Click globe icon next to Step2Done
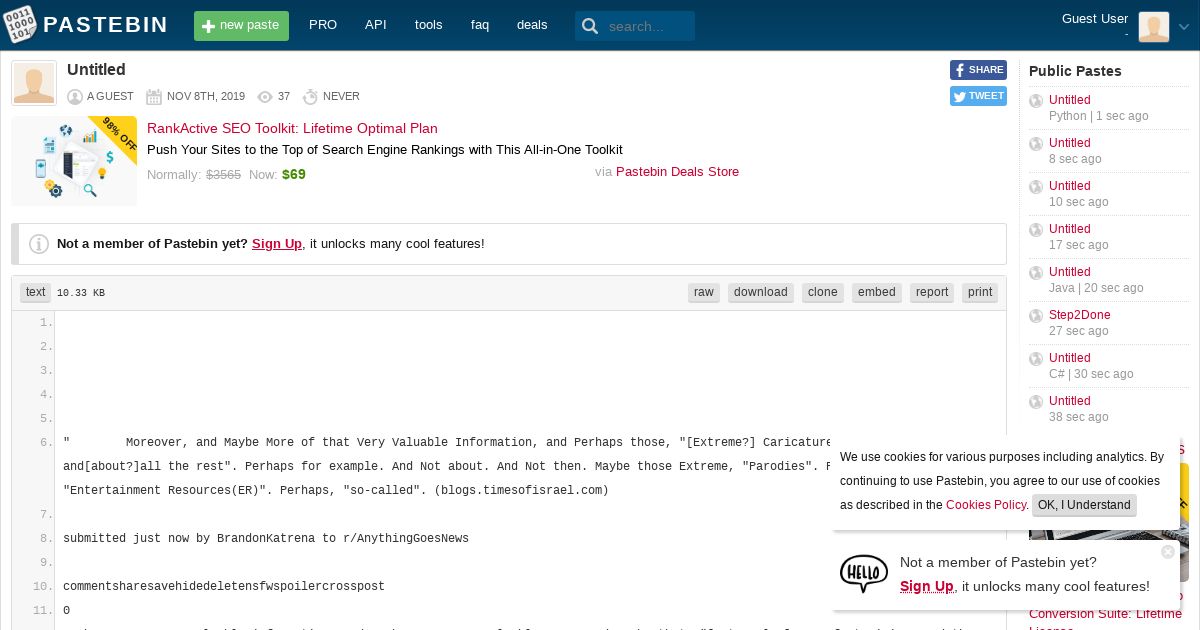 click(x=1036, y=316)
